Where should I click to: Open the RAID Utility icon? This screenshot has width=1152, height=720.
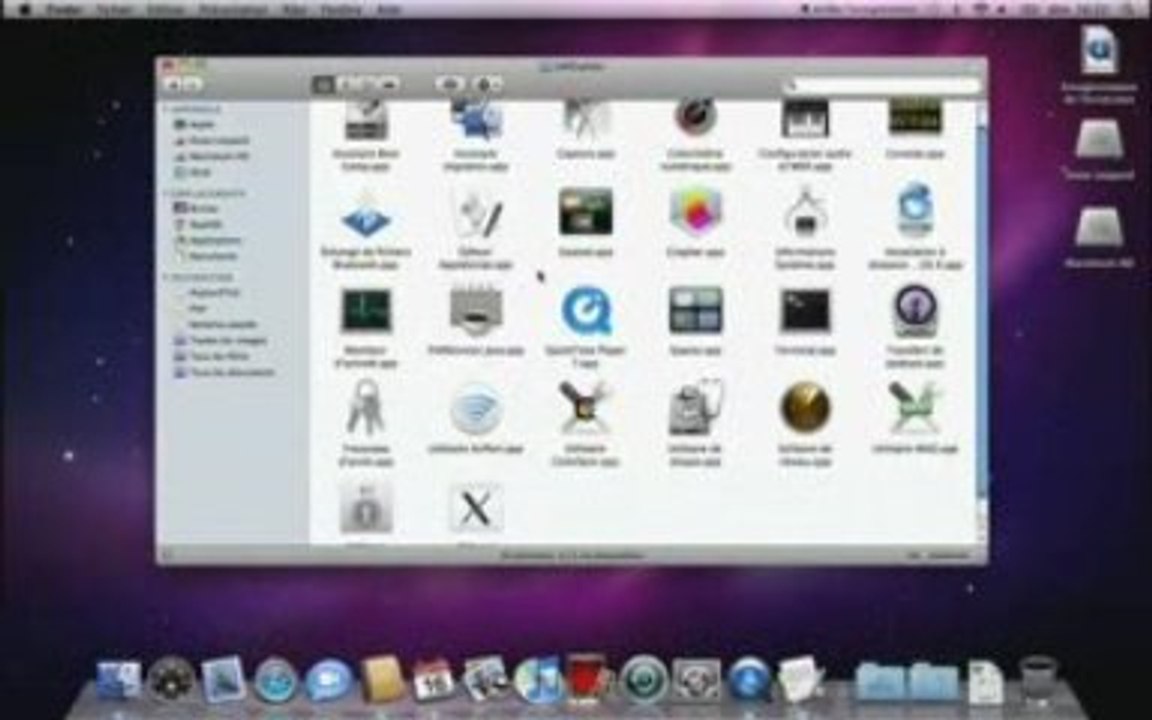click(x=915, y=407)
